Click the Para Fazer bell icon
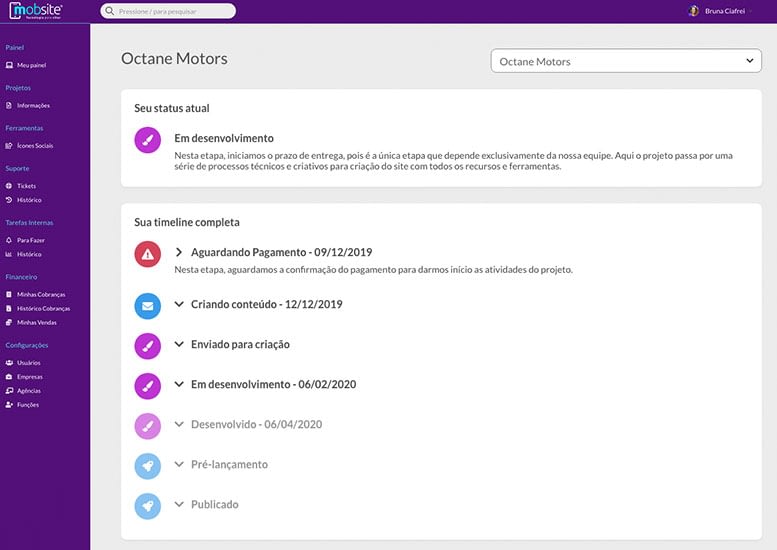777x550 pixels. (x=9, y=240)
